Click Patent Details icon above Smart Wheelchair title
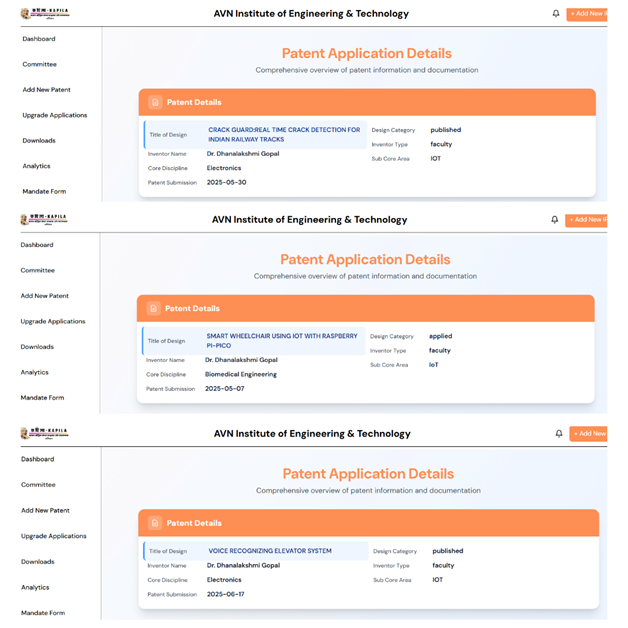 click(153, 308)
